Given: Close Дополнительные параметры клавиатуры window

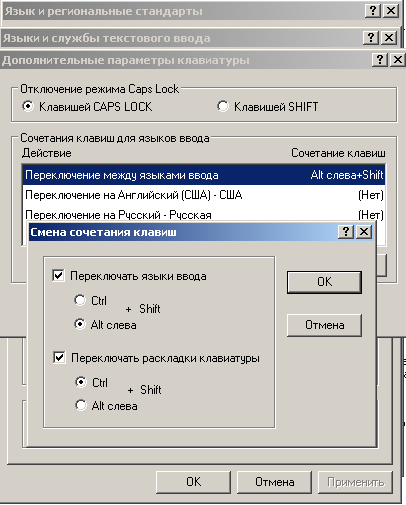Looking at the screenshot, I should (398, 60).
